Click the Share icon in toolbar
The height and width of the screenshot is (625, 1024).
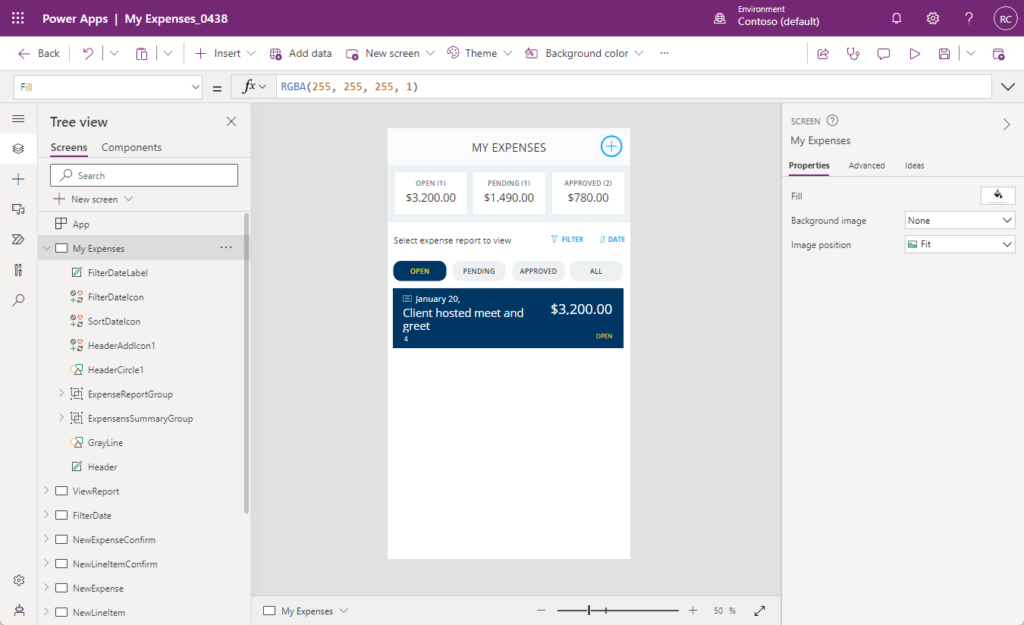pyautogui.click(x=823, y=54)
